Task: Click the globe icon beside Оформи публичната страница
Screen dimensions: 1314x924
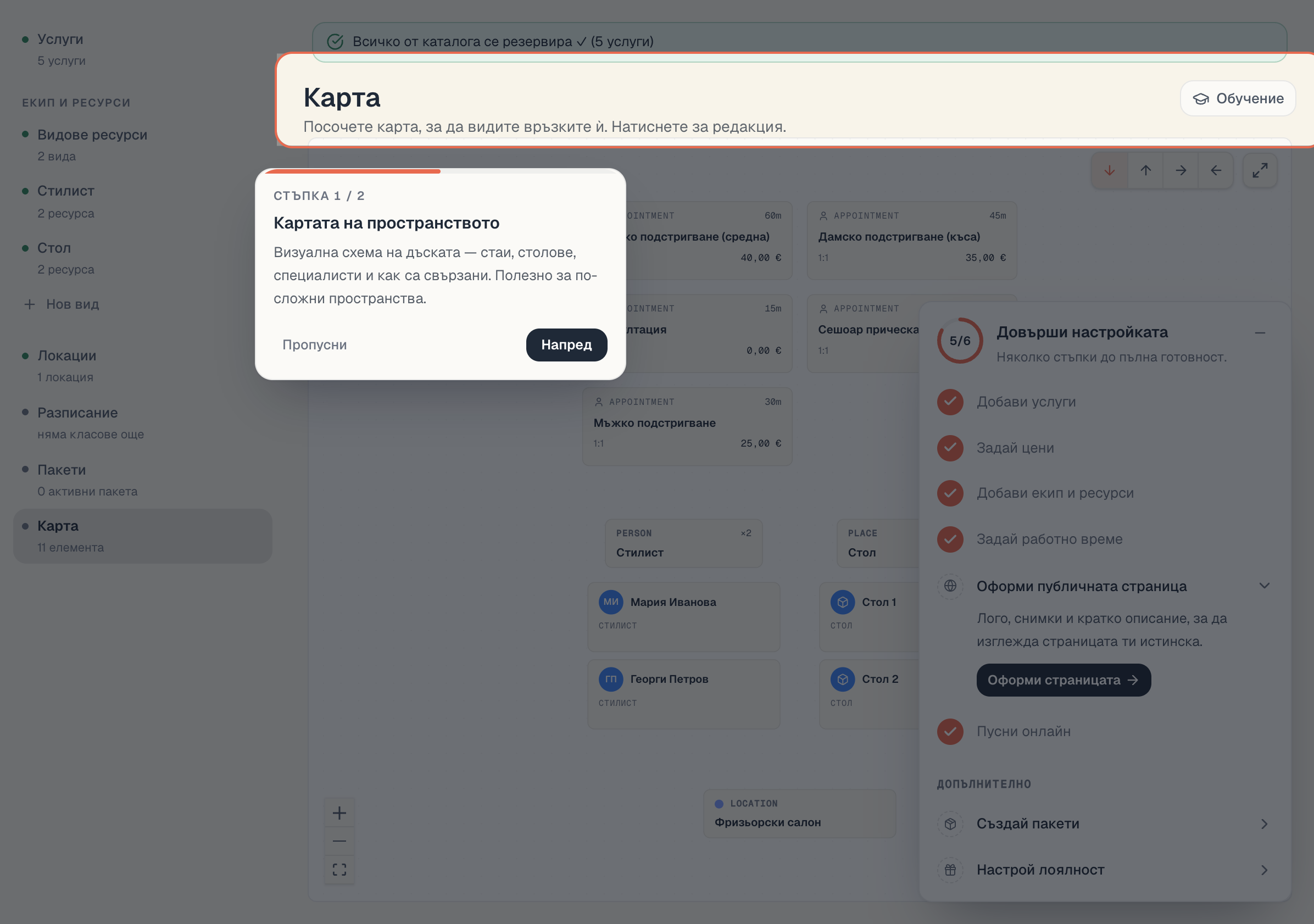Action: pyautogui.click(x=950, y=586)
